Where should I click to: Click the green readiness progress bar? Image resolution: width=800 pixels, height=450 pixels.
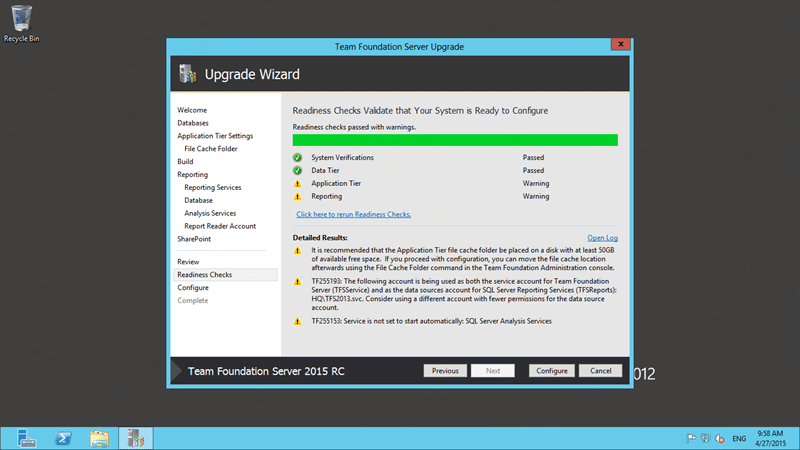pyautogui.click(x=455, y=140)
